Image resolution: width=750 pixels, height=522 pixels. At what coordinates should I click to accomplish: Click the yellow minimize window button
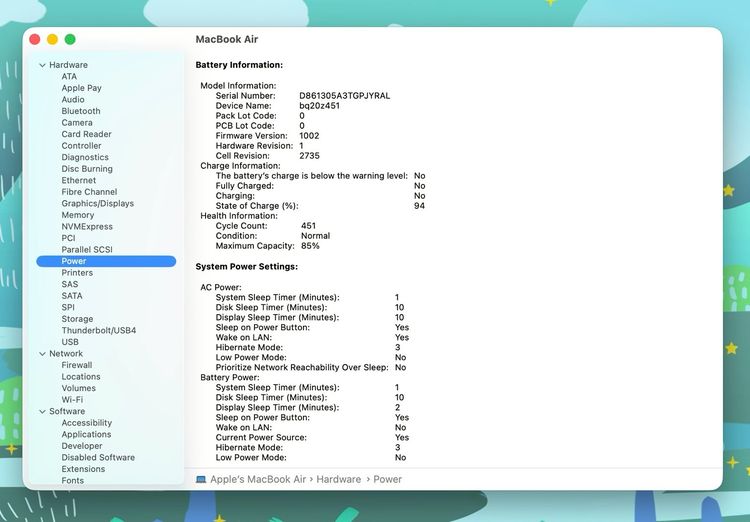52,39
